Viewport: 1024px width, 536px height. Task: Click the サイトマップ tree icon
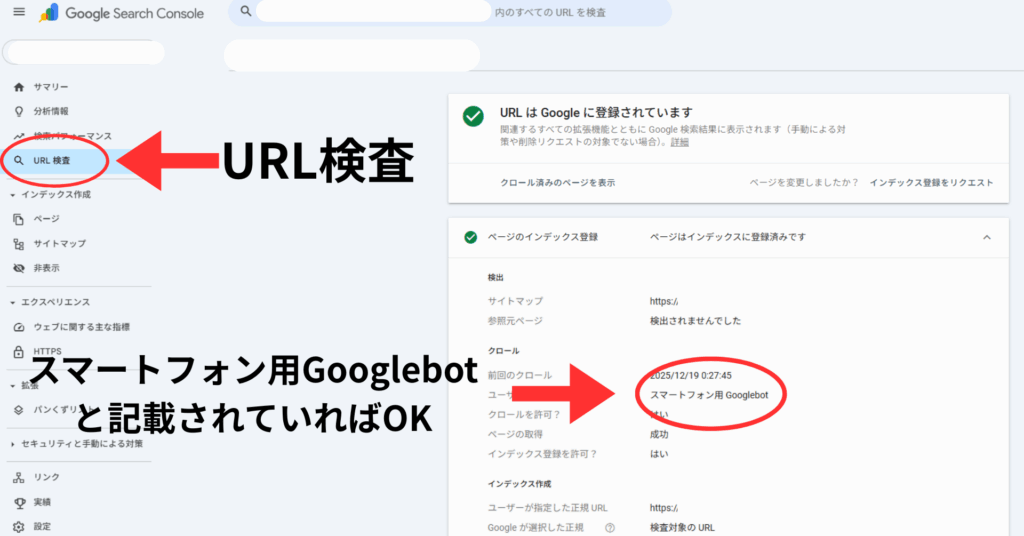(19, 244)
